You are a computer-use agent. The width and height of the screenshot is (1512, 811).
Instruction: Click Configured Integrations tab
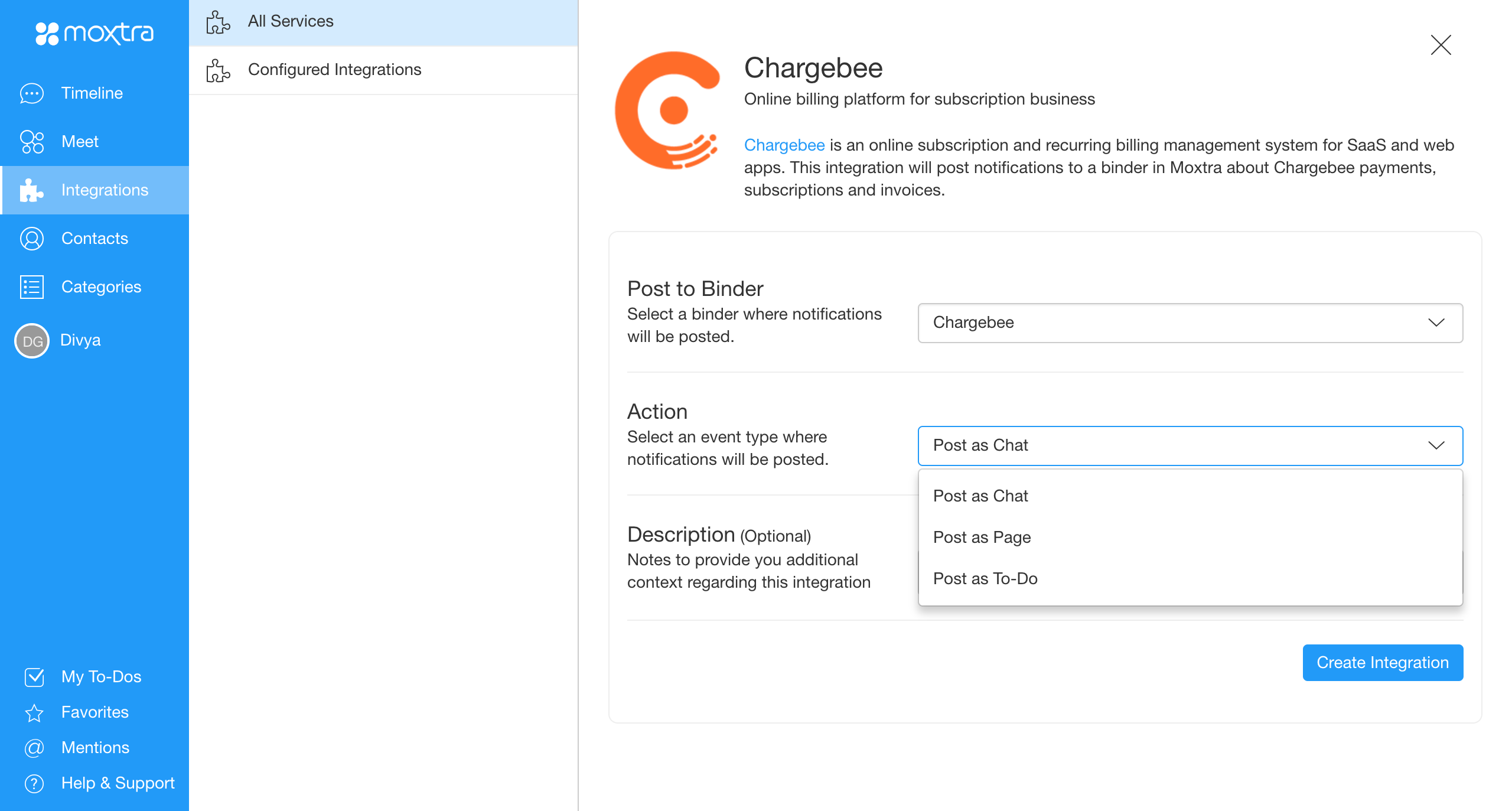(335, 70)
